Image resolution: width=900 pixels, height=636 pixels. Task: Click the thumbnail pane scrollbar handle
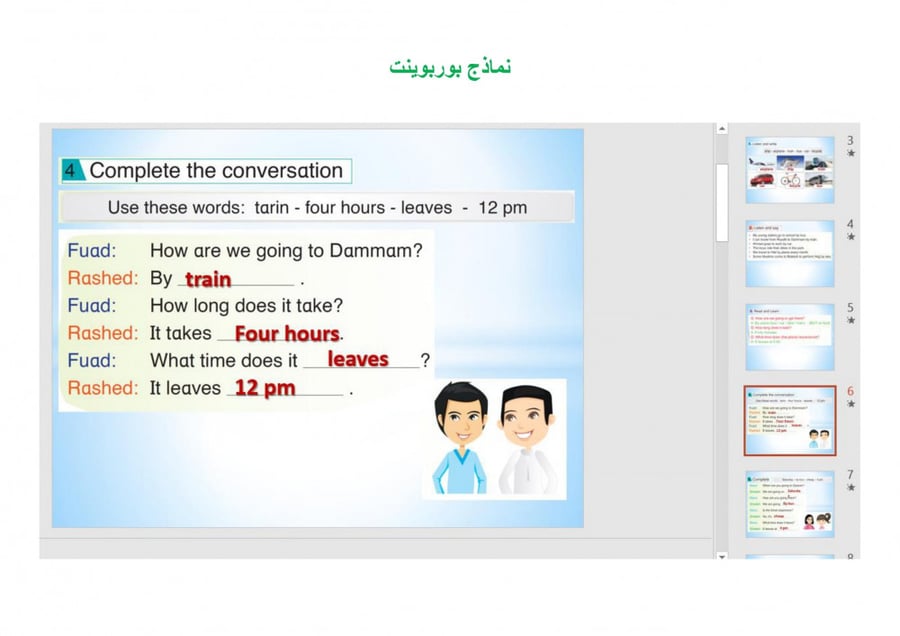[722, 202]
